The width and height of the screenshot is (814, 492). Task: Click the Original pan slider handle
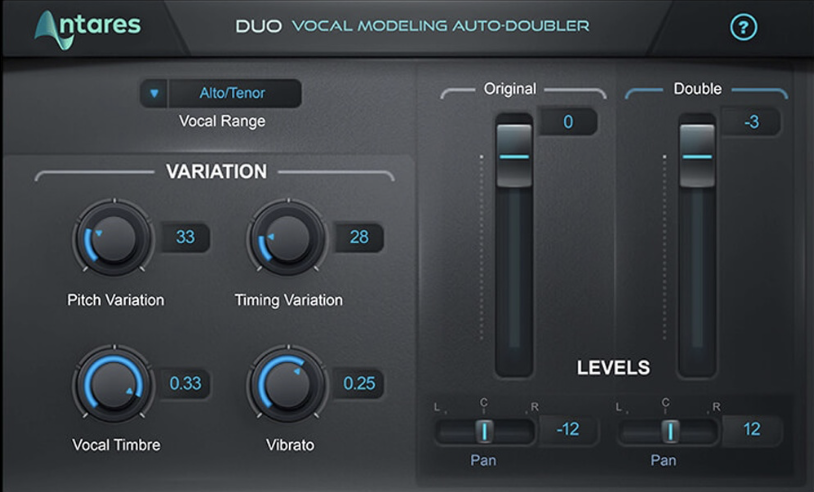[484, 431]
